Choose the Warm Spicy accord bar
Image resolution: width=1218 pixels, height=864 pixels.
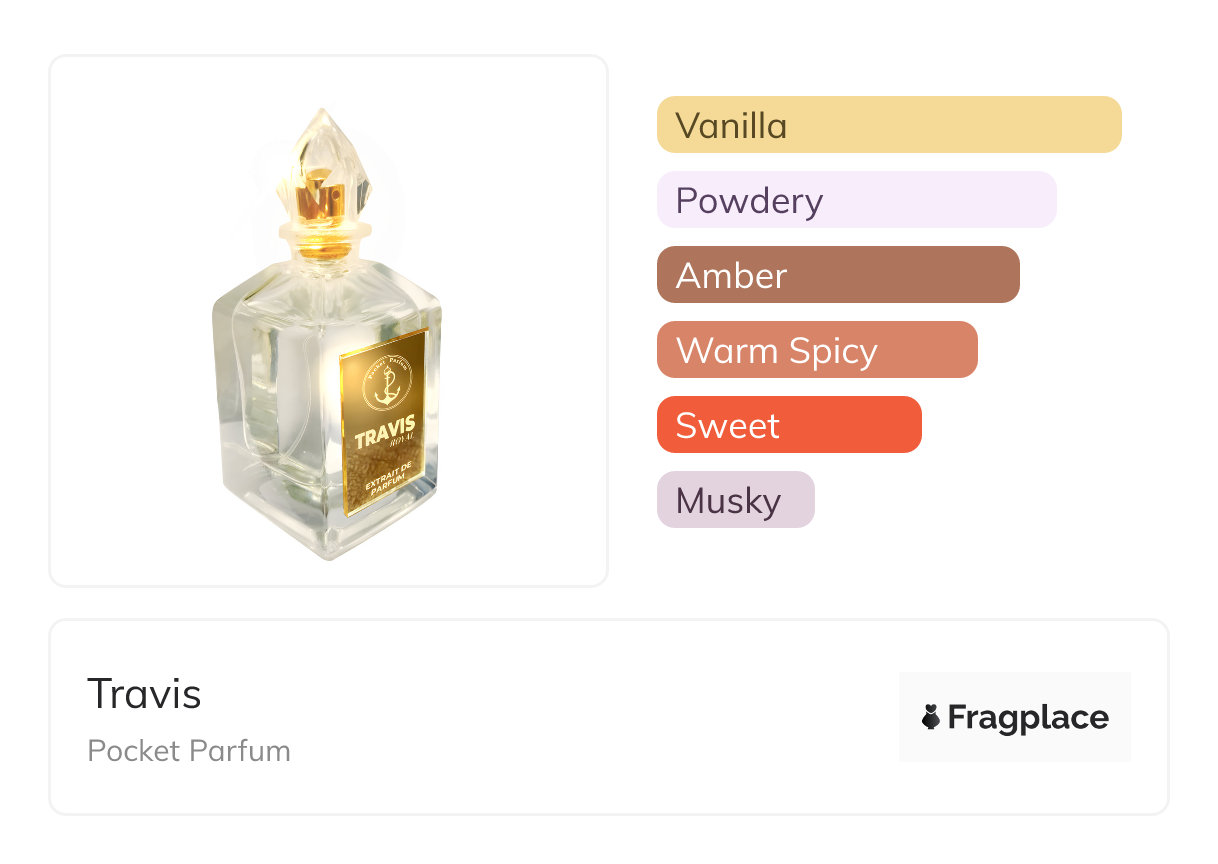[816, 350]
